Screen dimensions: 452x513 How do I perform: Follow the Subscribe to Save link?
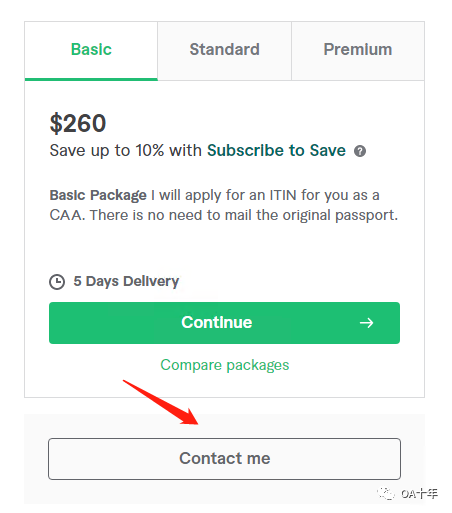click(276, 150)
